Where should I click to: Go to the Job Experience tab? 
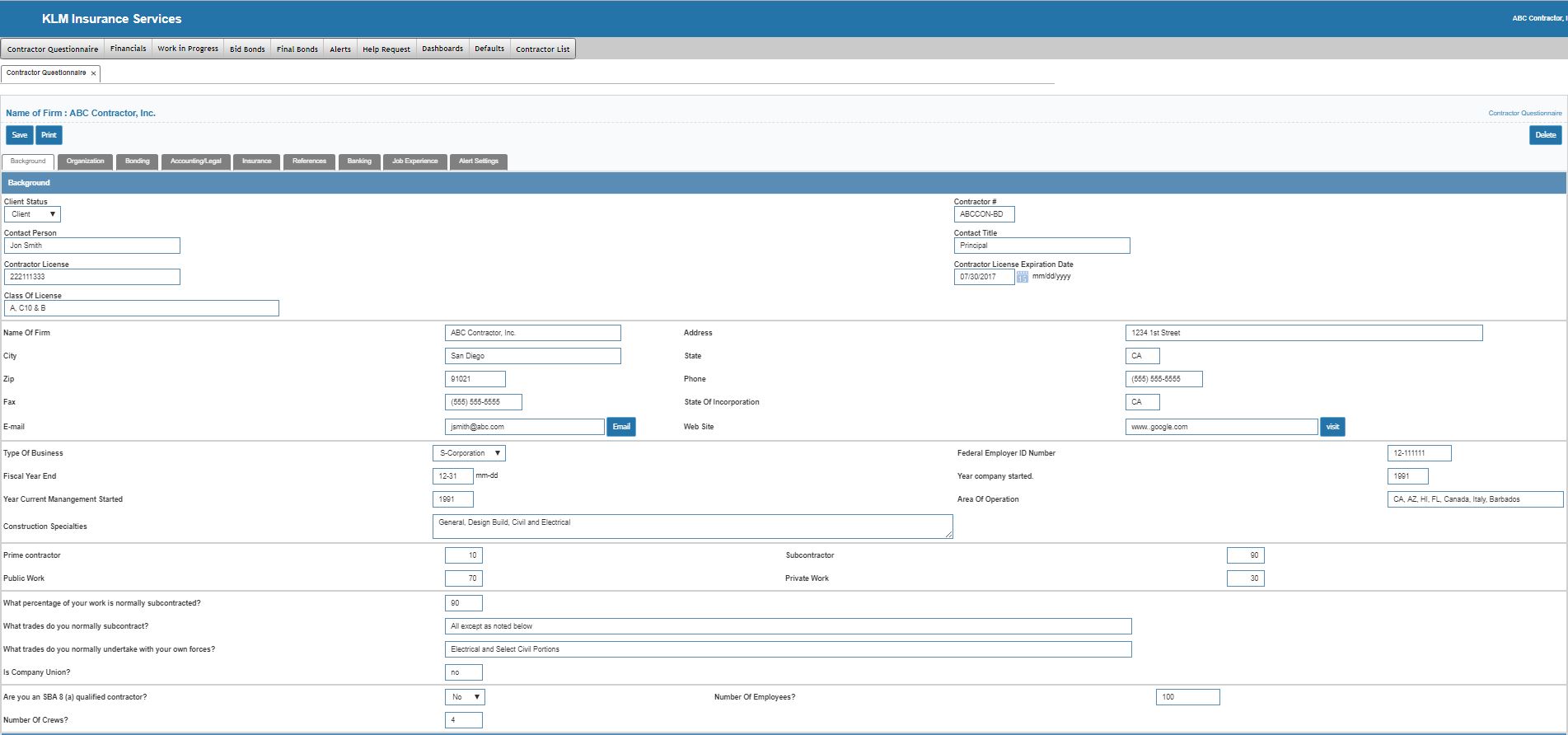tap(414, 162)
